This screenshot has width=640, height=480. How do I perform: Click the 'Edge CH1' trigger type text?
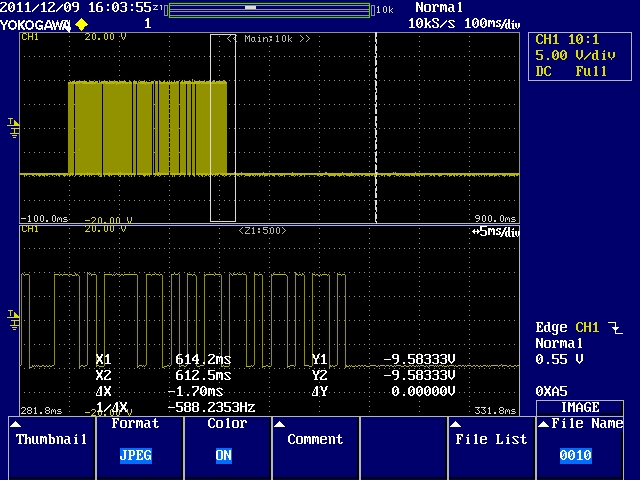(x=567, y=327)
